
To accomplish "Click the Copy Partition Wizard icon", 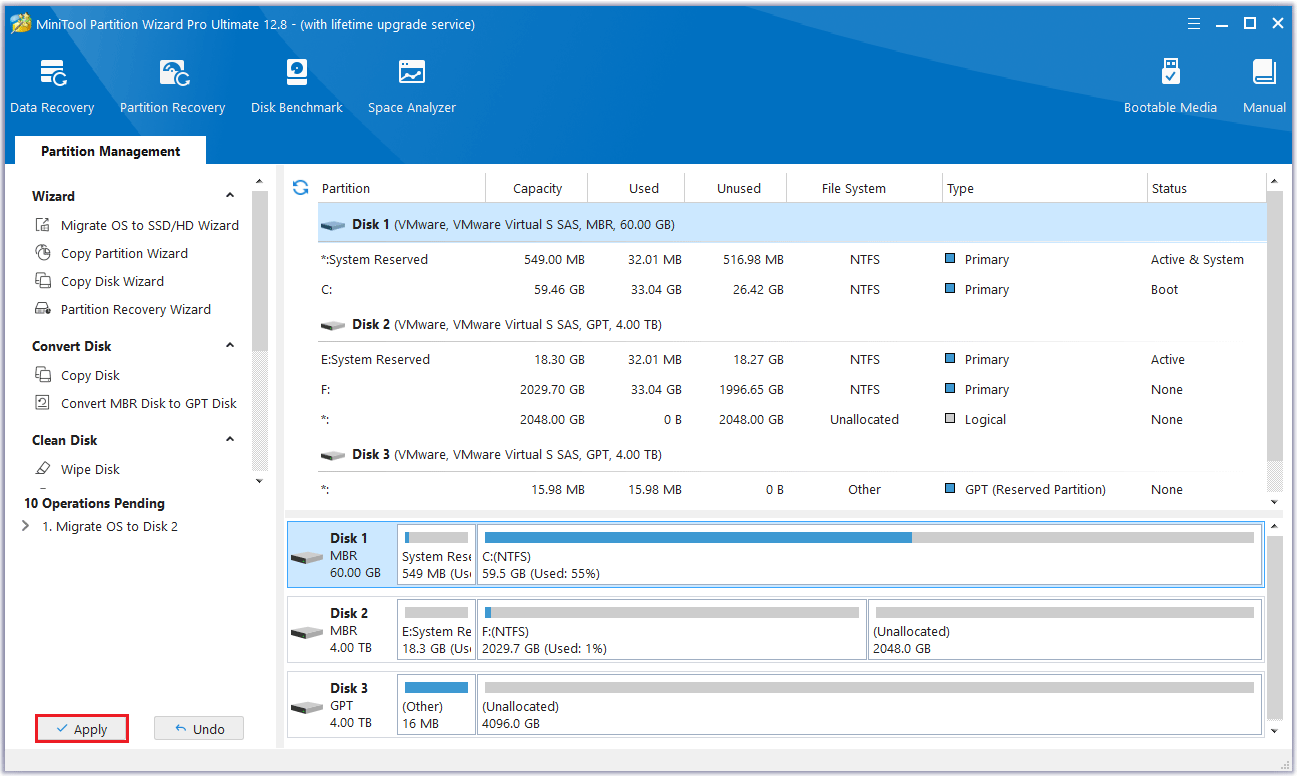I will point(42,253).
